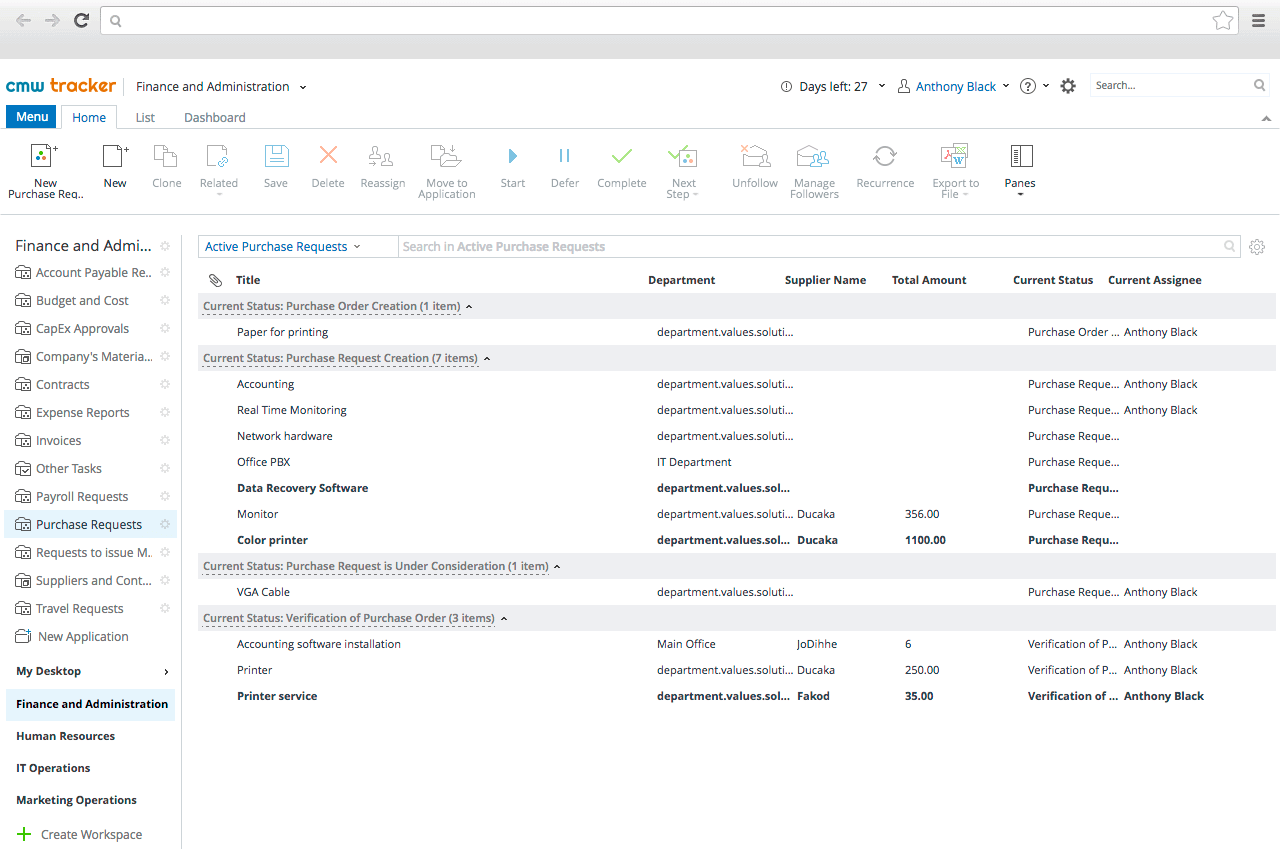Screen dimensions: 1280x859
Task: Click the settings gear next to help
Action: pyautogui.click(x=1068, y=87)
